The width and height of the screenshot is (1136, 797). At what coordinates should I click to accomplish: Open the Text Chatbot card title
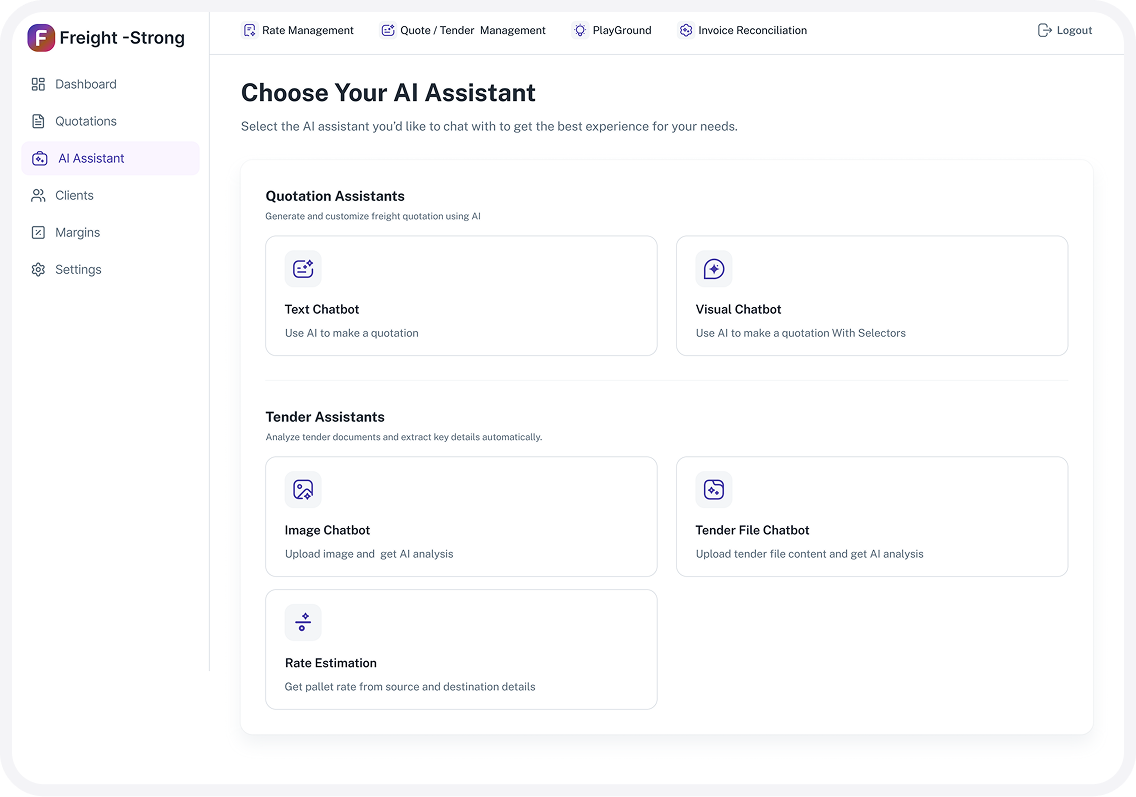tap(322, 309)
